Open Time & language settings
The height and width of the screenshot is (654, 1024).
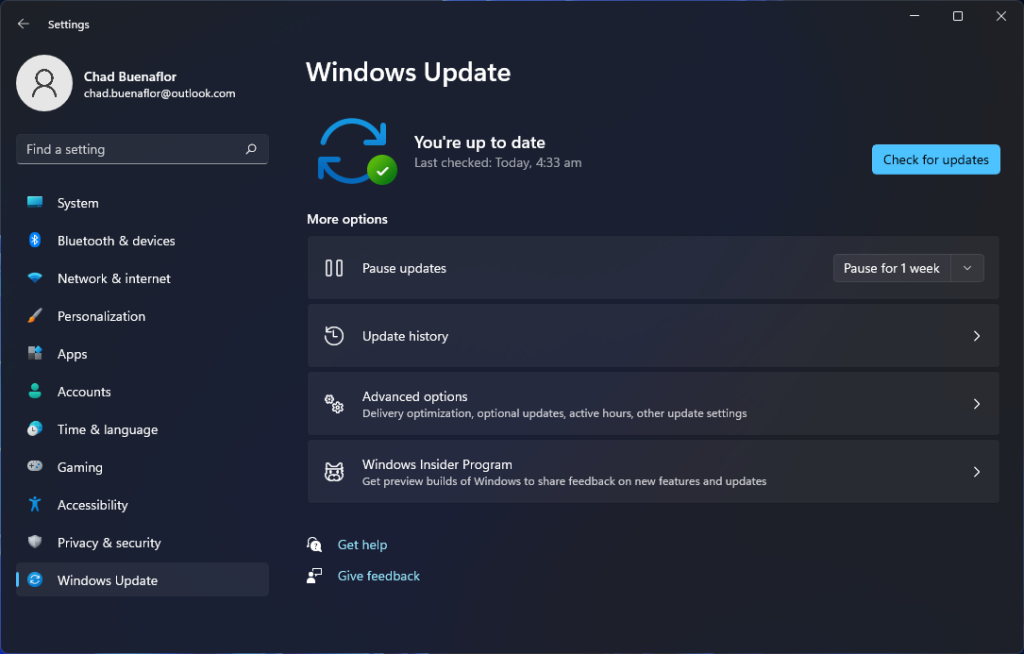coord(142,429)
